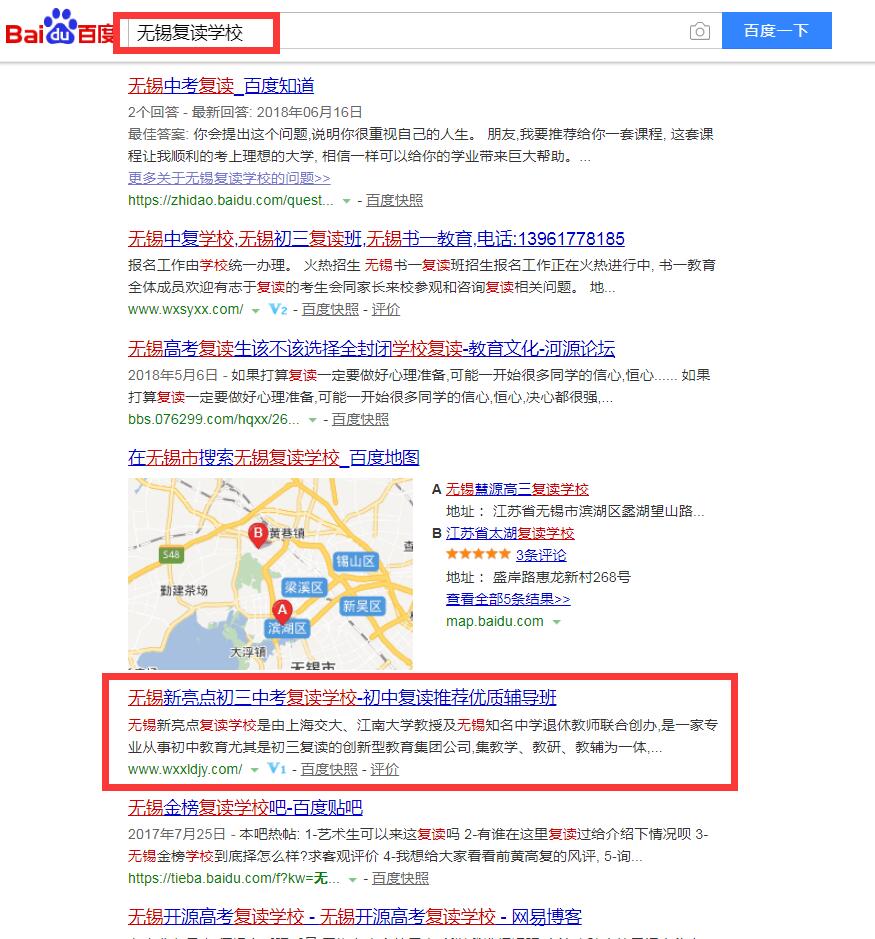This screenshot has width=875, height=939.
Task: Expand arrow beside map.baidu.com
Action: point(557,622)
